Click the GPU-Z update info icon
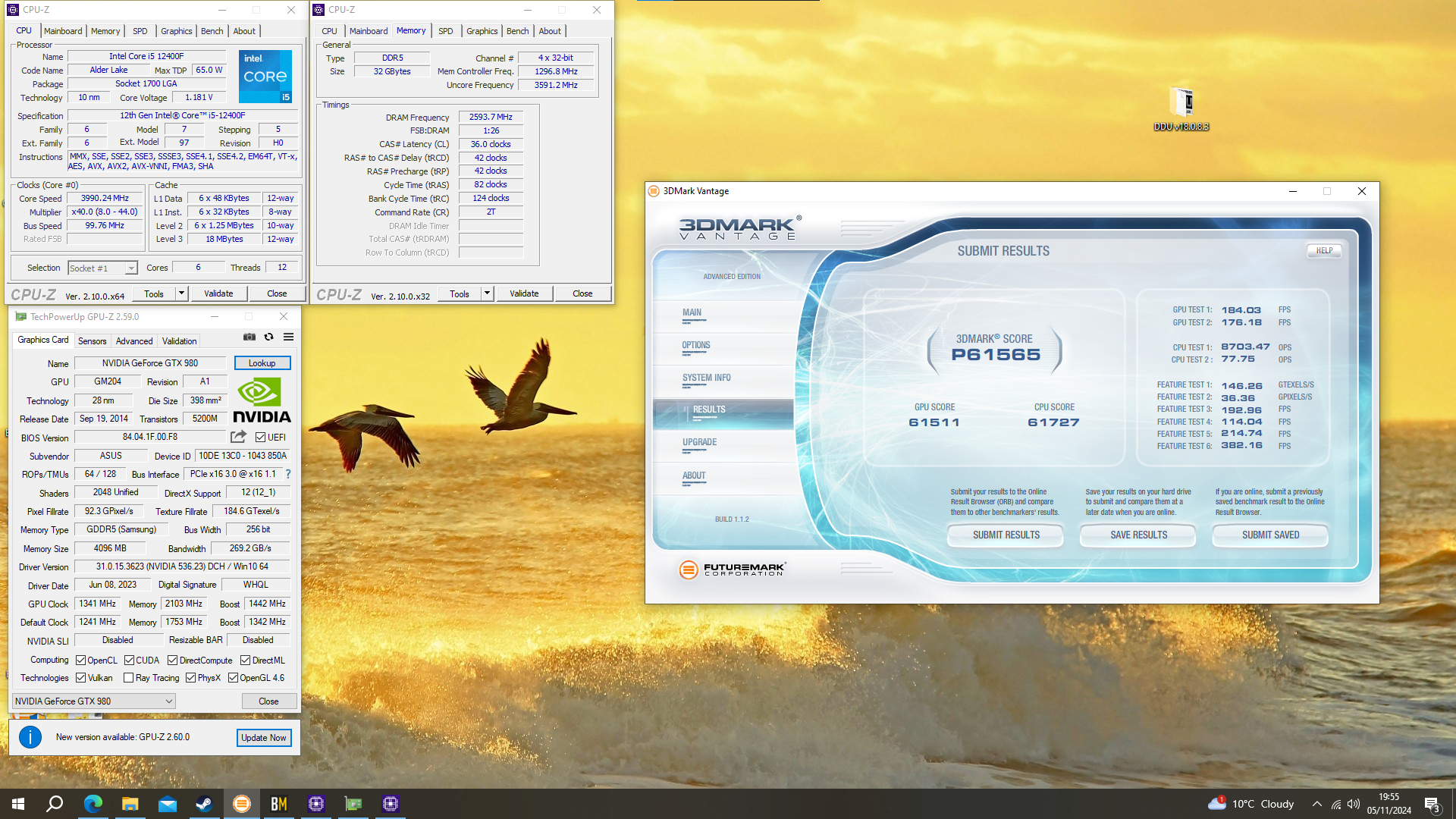Viewport: 1456px width, 819px height. (x=30, y=737)
